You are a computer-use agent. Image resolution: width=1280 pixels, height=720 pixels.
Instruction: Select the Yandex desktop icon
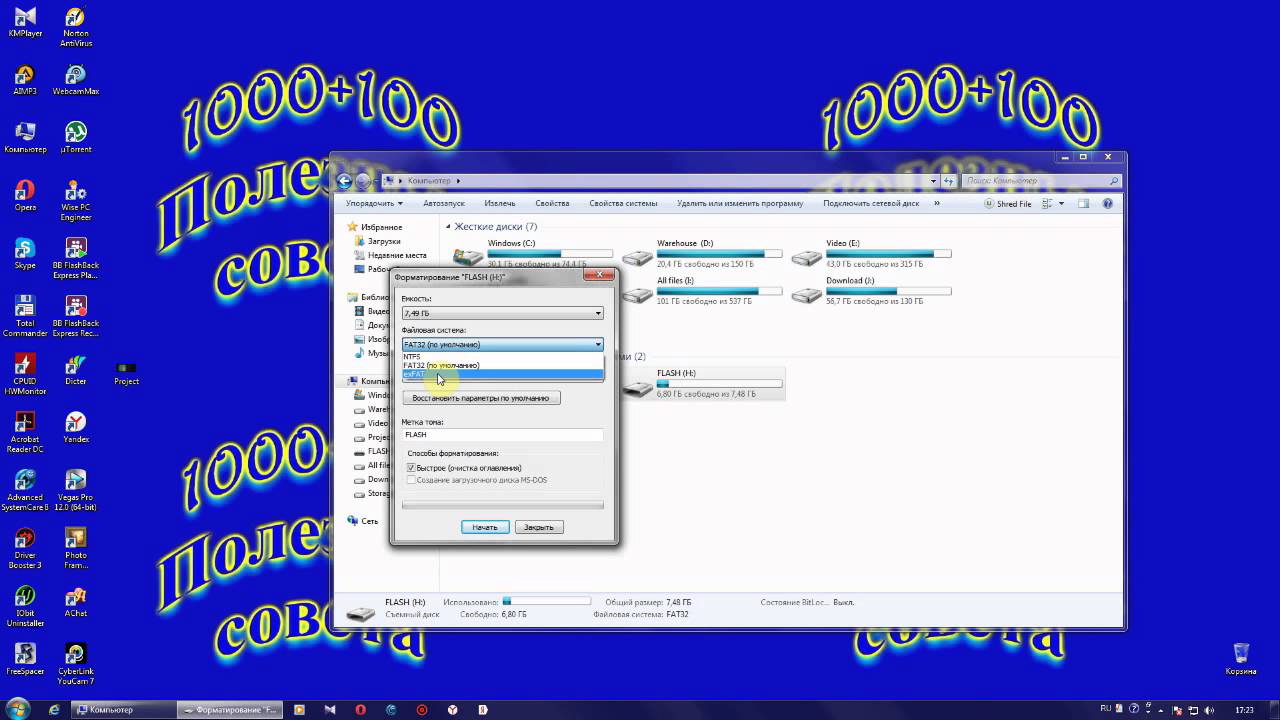76,429
